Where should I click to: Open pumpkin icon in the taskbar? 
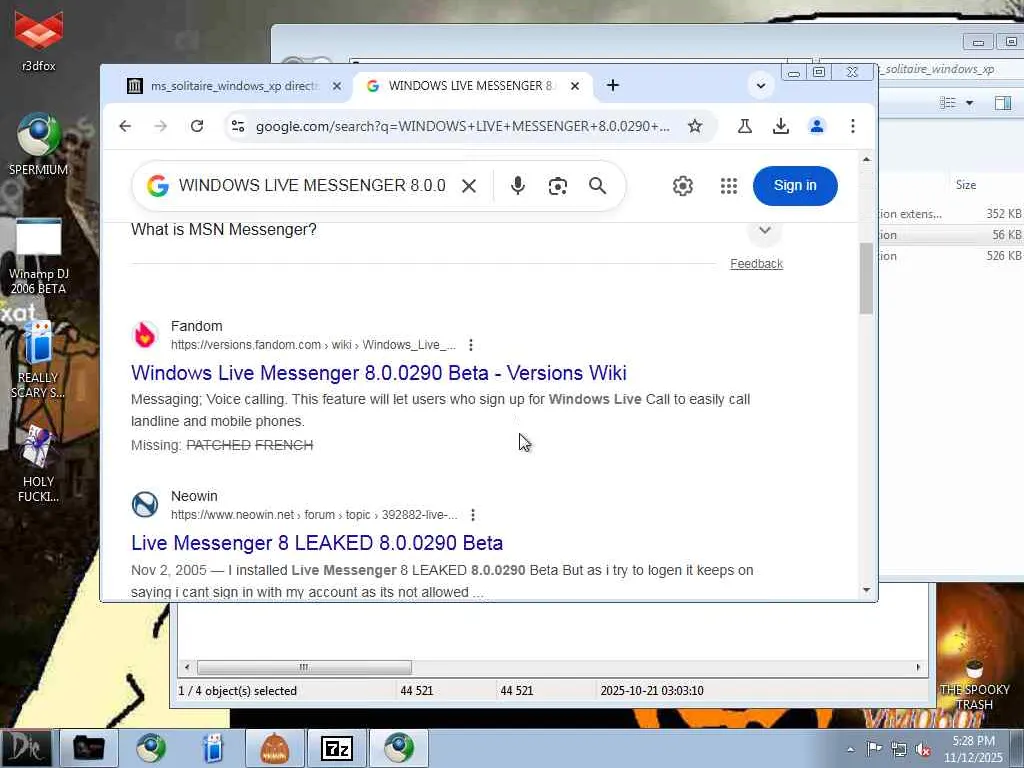click(x=274, y=748)
